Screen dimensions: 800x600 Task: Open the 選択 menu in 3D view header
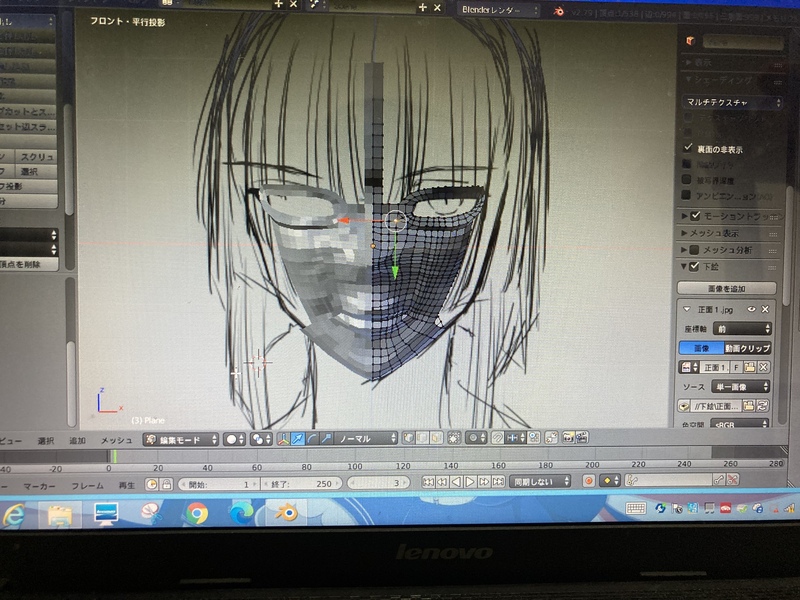click(45, 440)
